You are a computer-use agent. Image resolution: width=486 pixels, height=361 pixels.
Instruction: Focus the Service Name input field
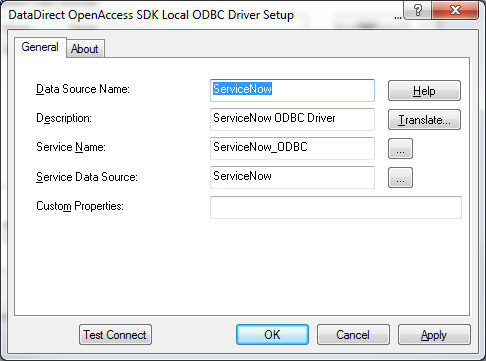[x=292, y=148]
